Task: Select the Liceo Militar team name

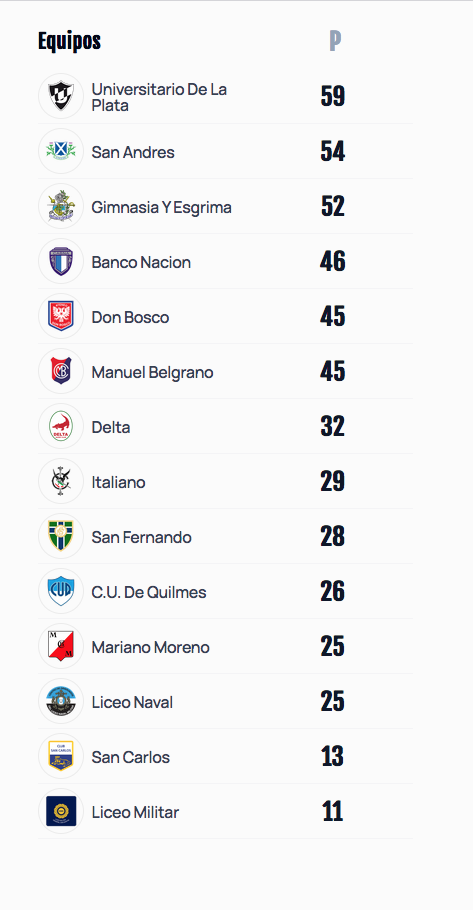Action: [x=135, y=812]
